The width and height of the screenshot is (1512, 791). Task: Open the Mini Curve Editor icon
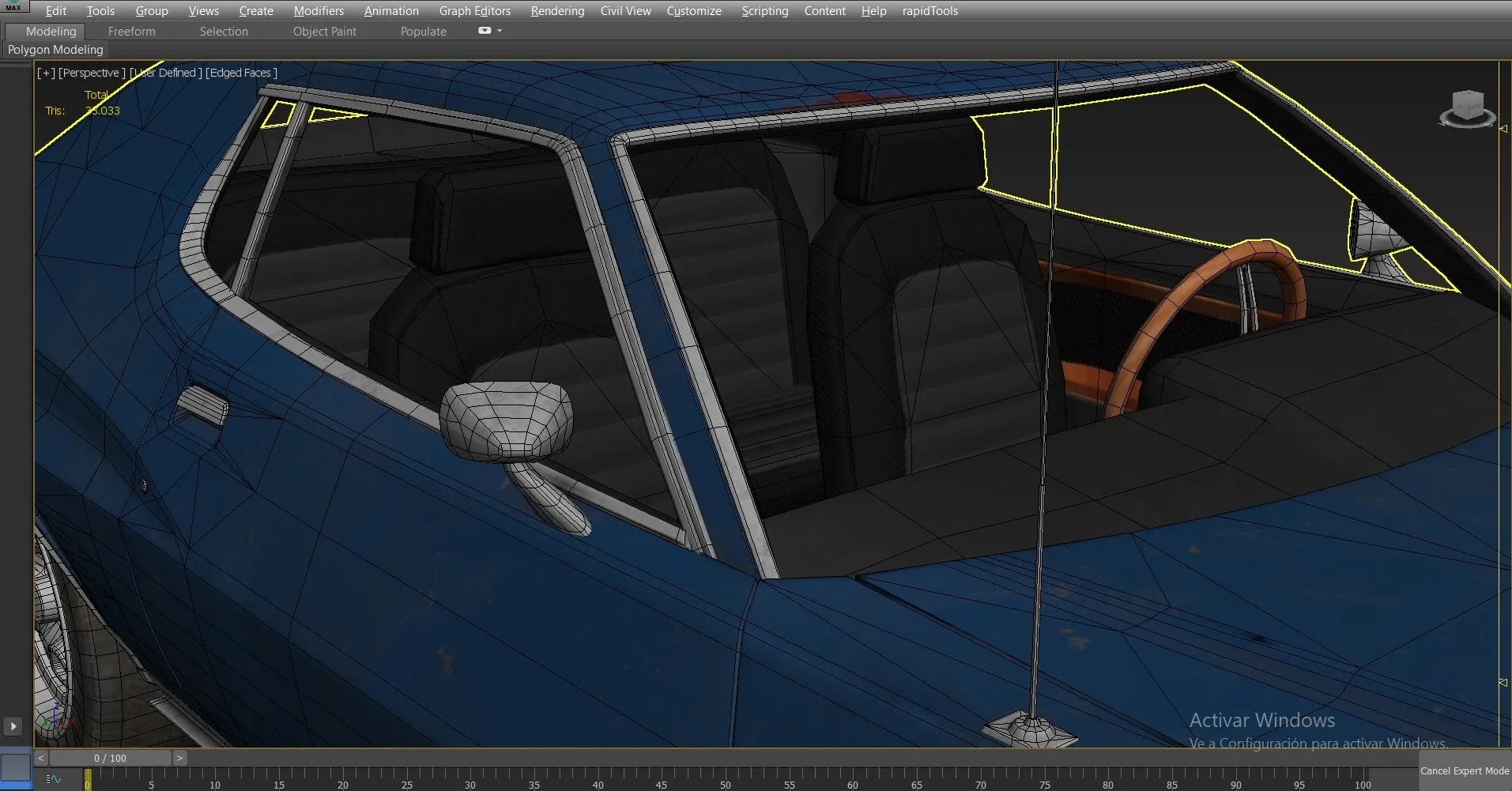coord(54,779)
